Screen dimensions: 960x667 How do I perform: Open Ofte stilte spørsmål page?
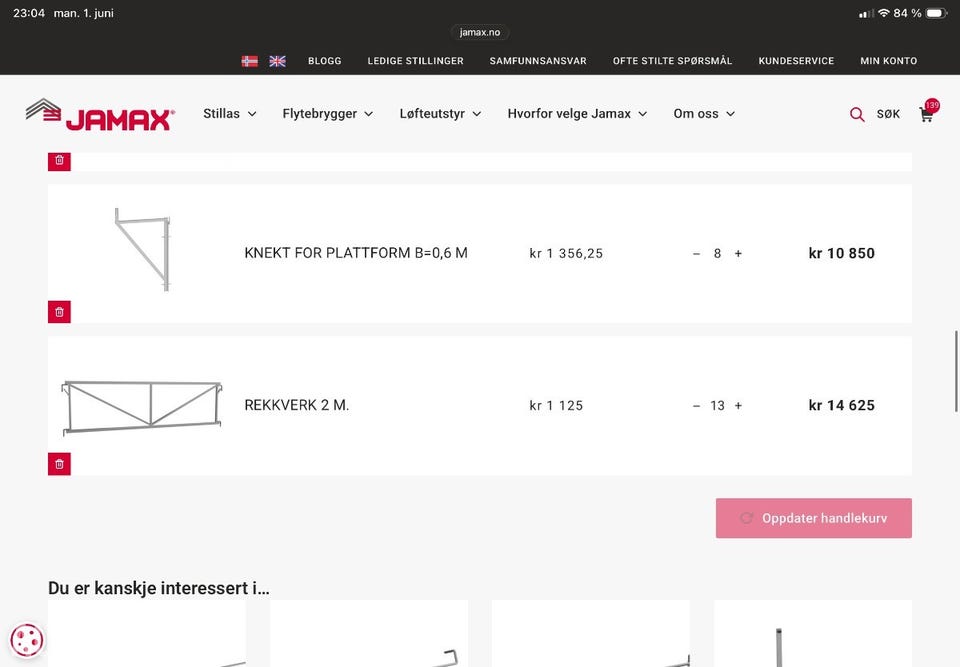[672, 61]
